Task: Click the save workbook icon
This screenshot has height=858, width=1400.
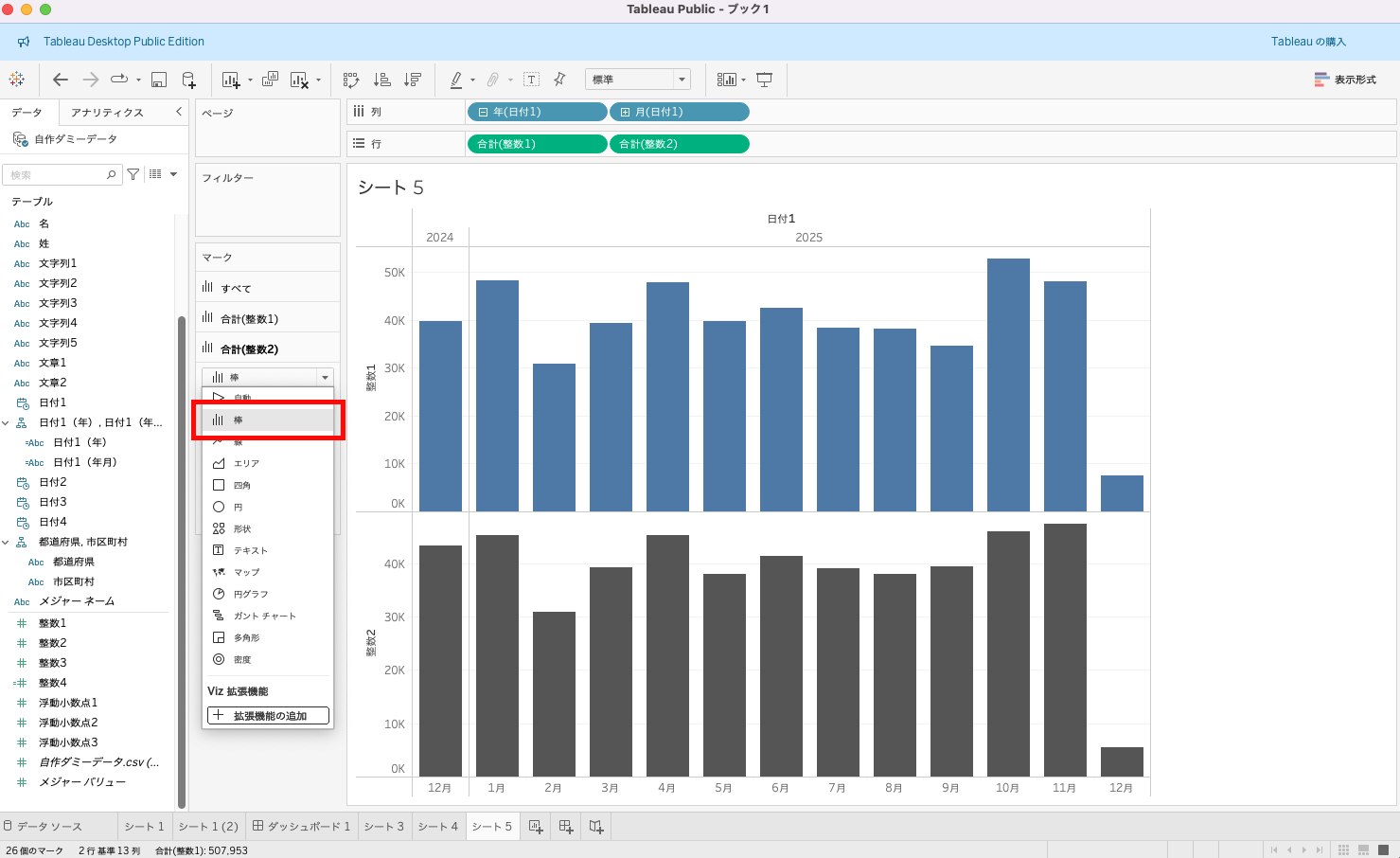Action: pos(159,80)
